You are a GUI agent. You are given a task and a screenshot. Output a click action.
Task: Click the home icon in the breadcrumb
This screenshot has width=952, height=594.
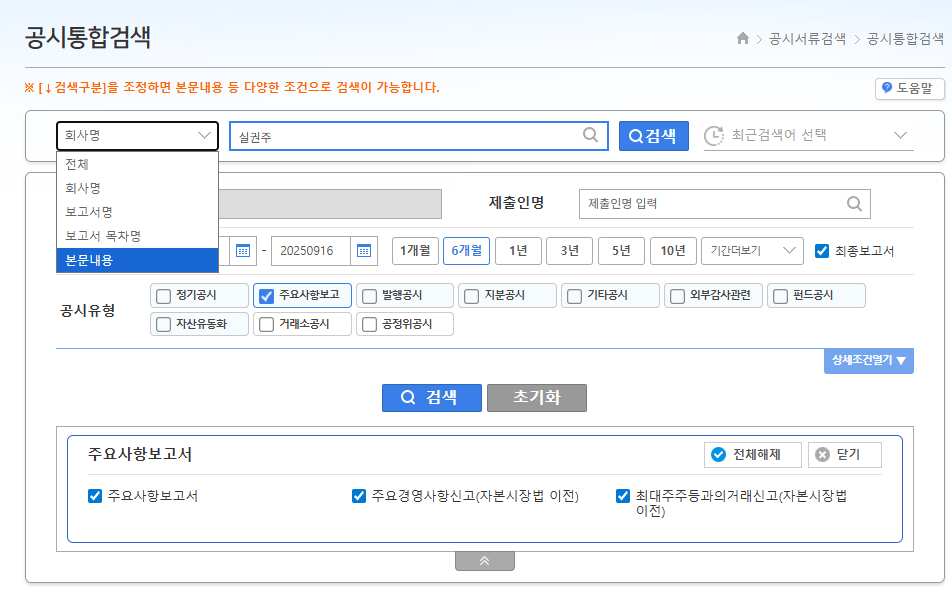coord(743,38)
